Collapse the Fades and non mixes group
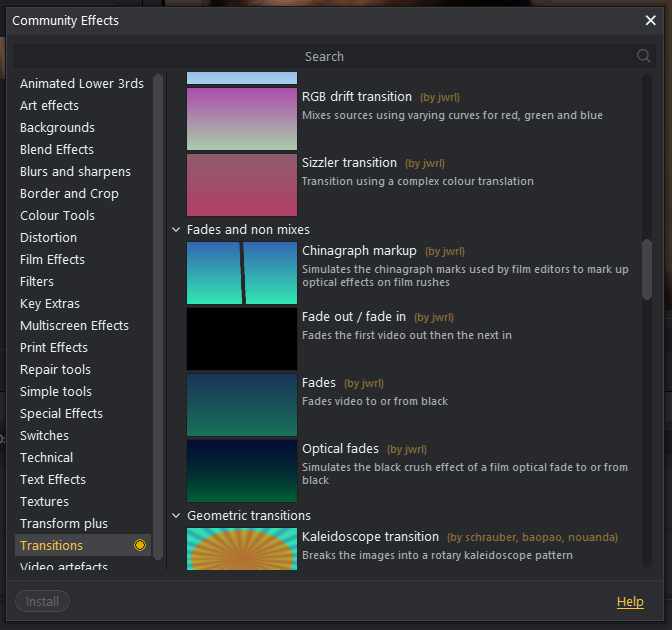Screen dimensions: 672x630 tap(176, 230)
